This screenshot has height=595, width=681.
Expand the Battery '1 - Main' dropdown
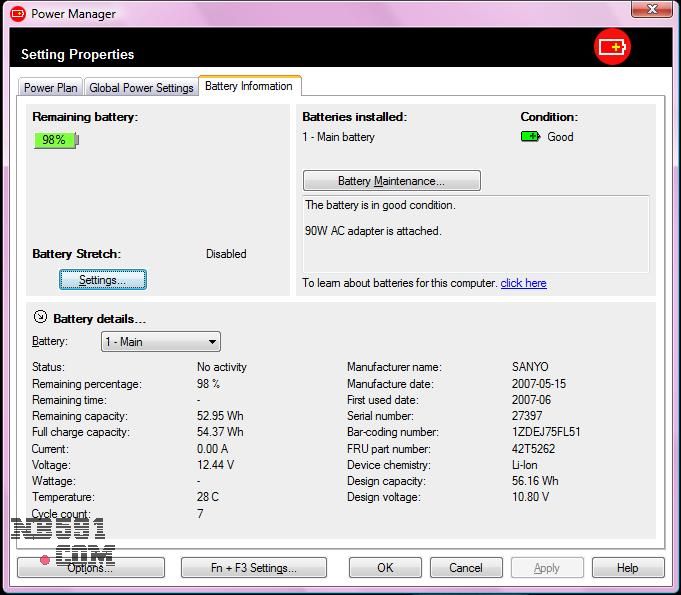160,342
